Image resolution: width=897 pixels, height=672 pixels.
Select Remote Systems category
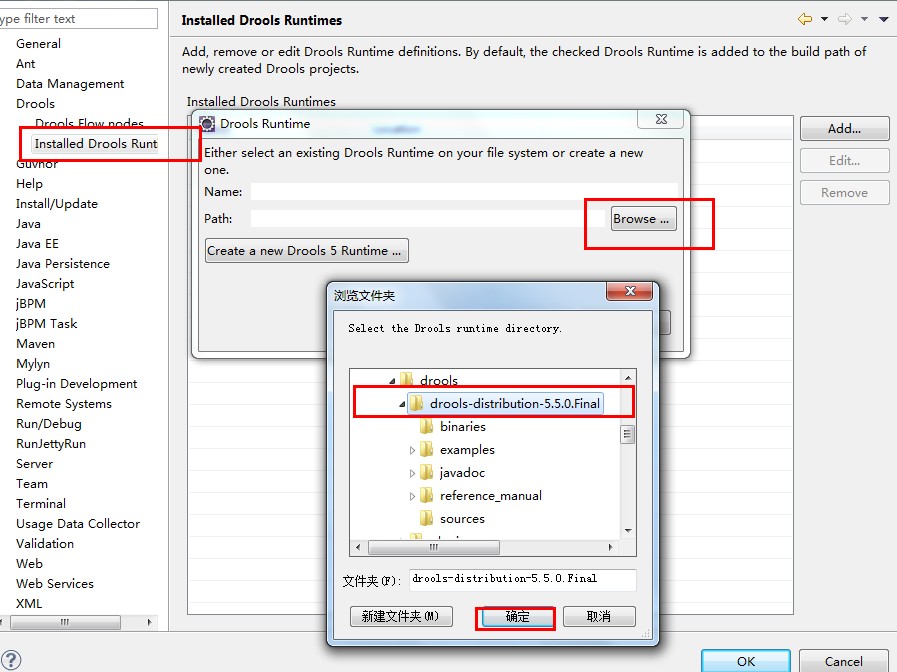pos(64,404)
